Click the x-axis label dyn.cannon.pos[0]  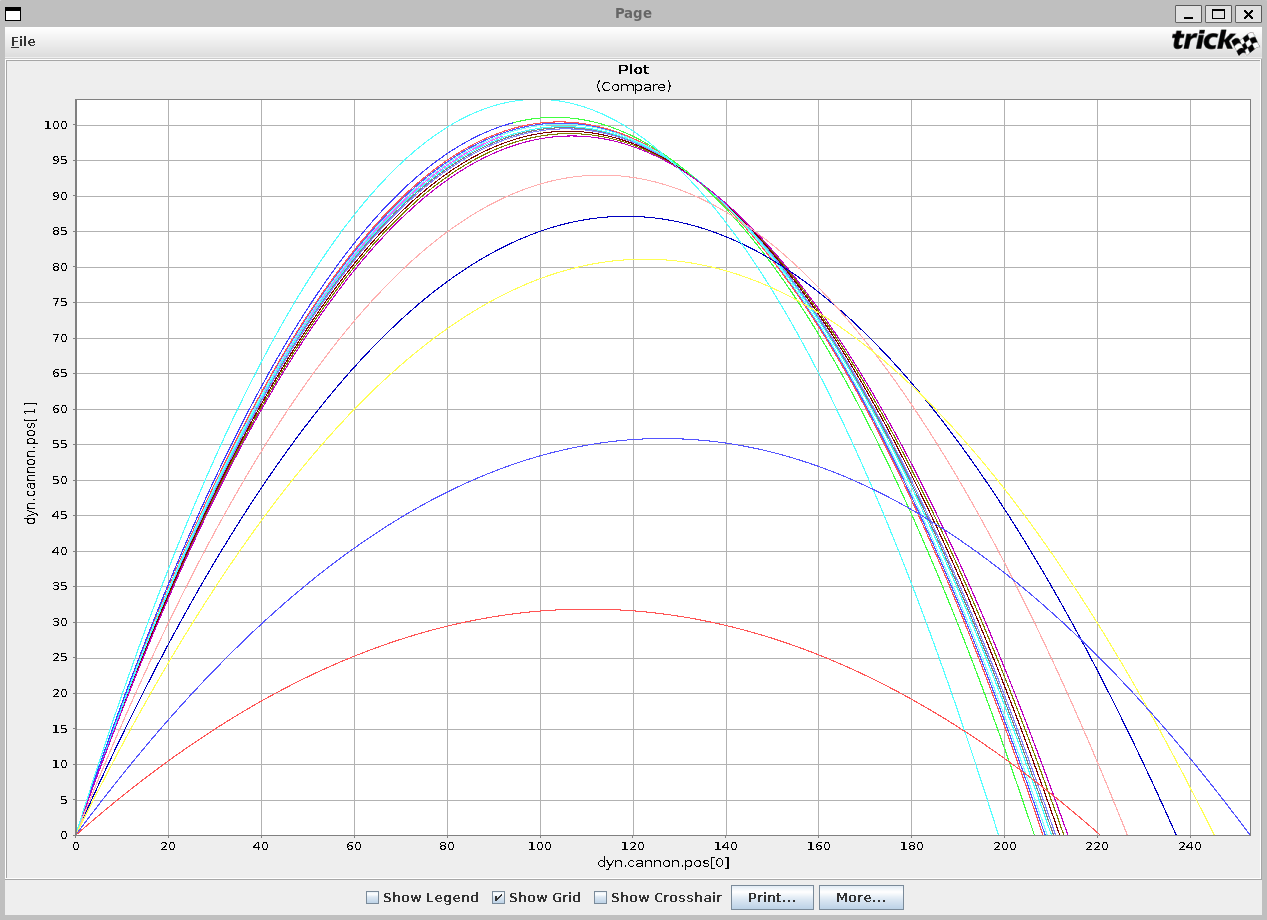(x=663, y=862)
